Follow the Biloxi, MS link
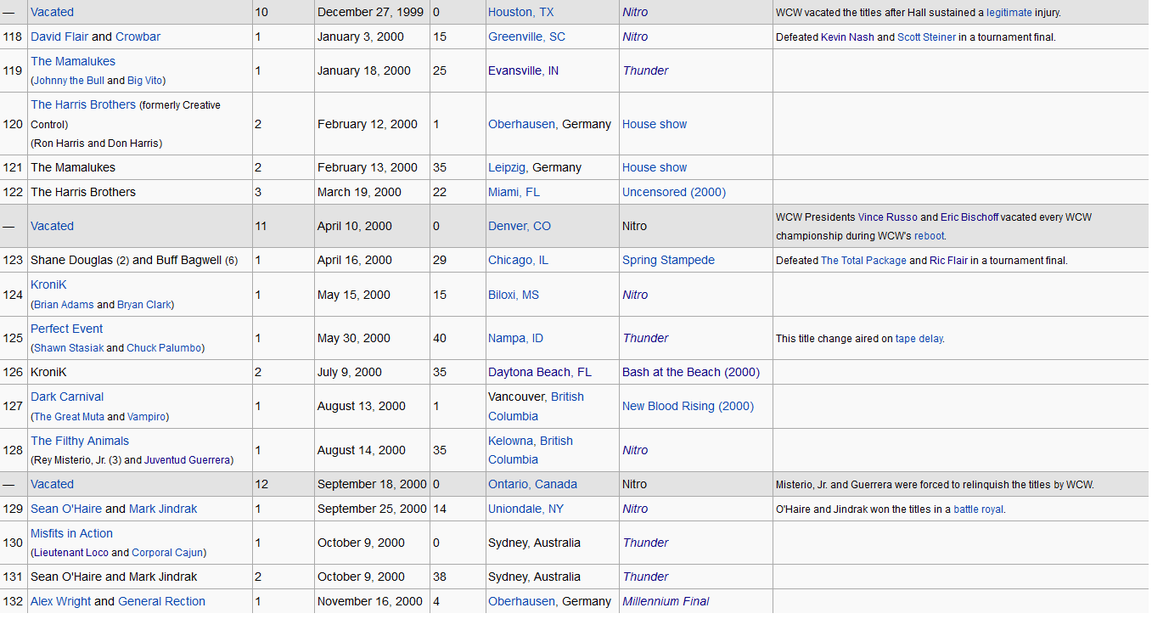 (514, 295)
